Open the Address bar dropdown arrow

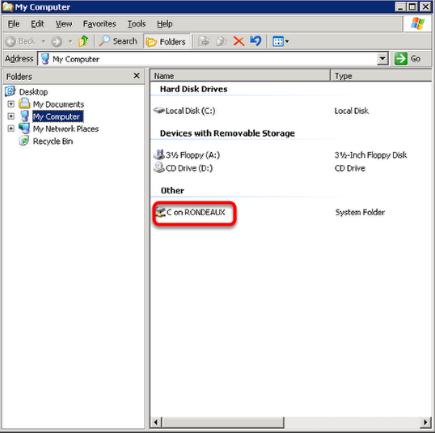click(x=383, y=59)
